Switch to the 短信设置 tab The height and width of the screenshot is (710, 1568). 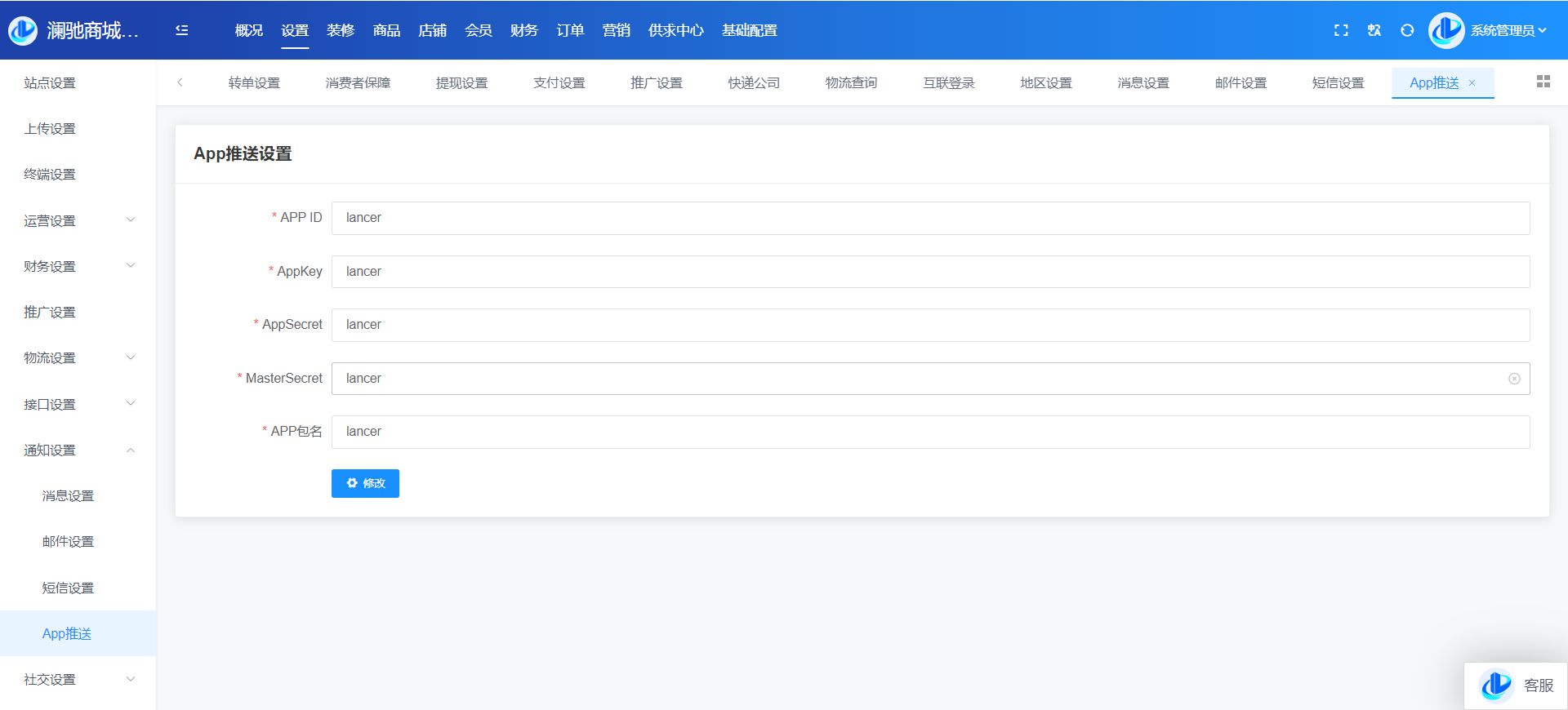[1338, 83]
